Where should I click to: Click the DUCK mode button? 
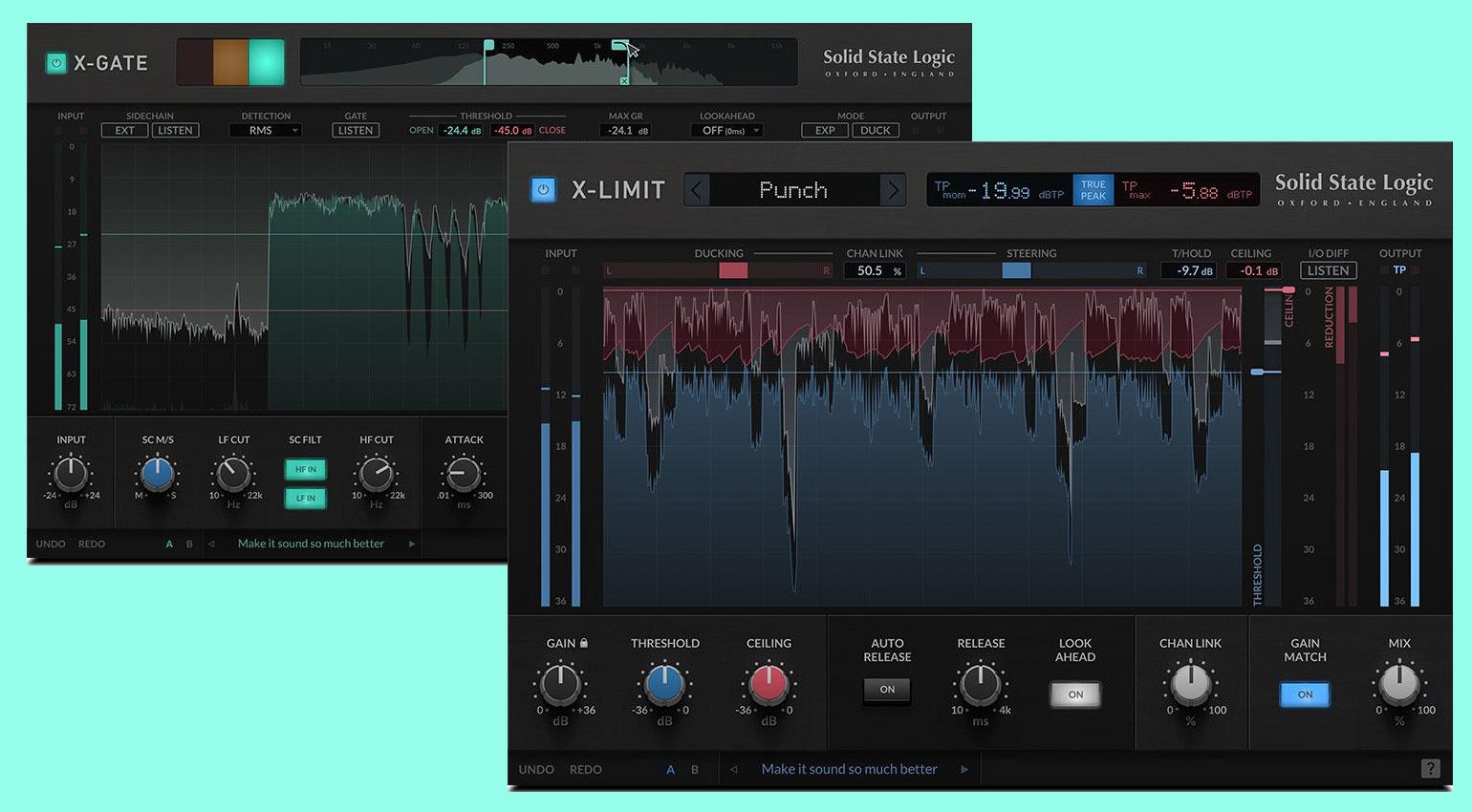(875, 131)
